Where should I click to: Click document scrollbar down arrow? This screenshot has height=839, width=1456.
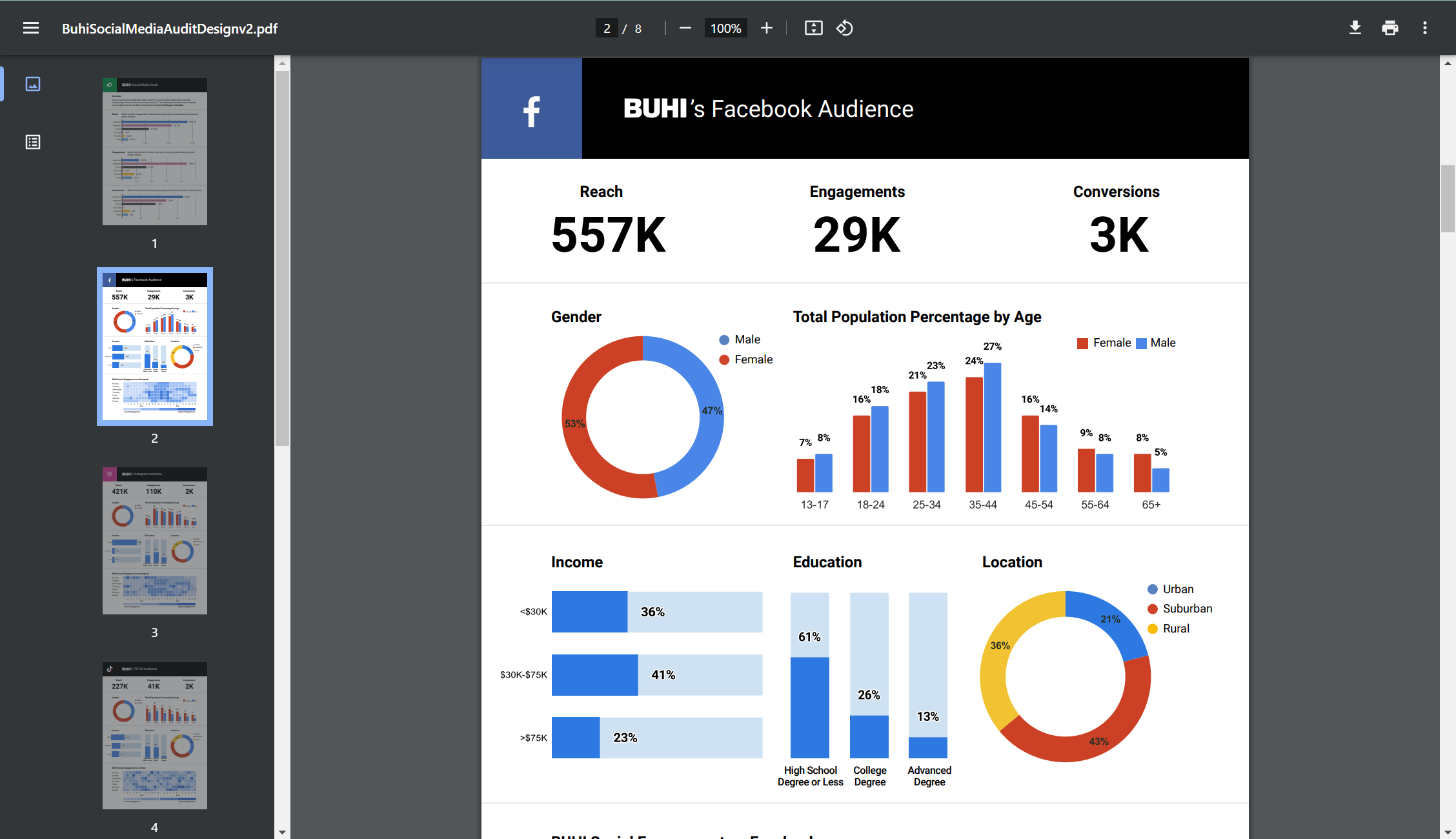(x=1448, y=832)
